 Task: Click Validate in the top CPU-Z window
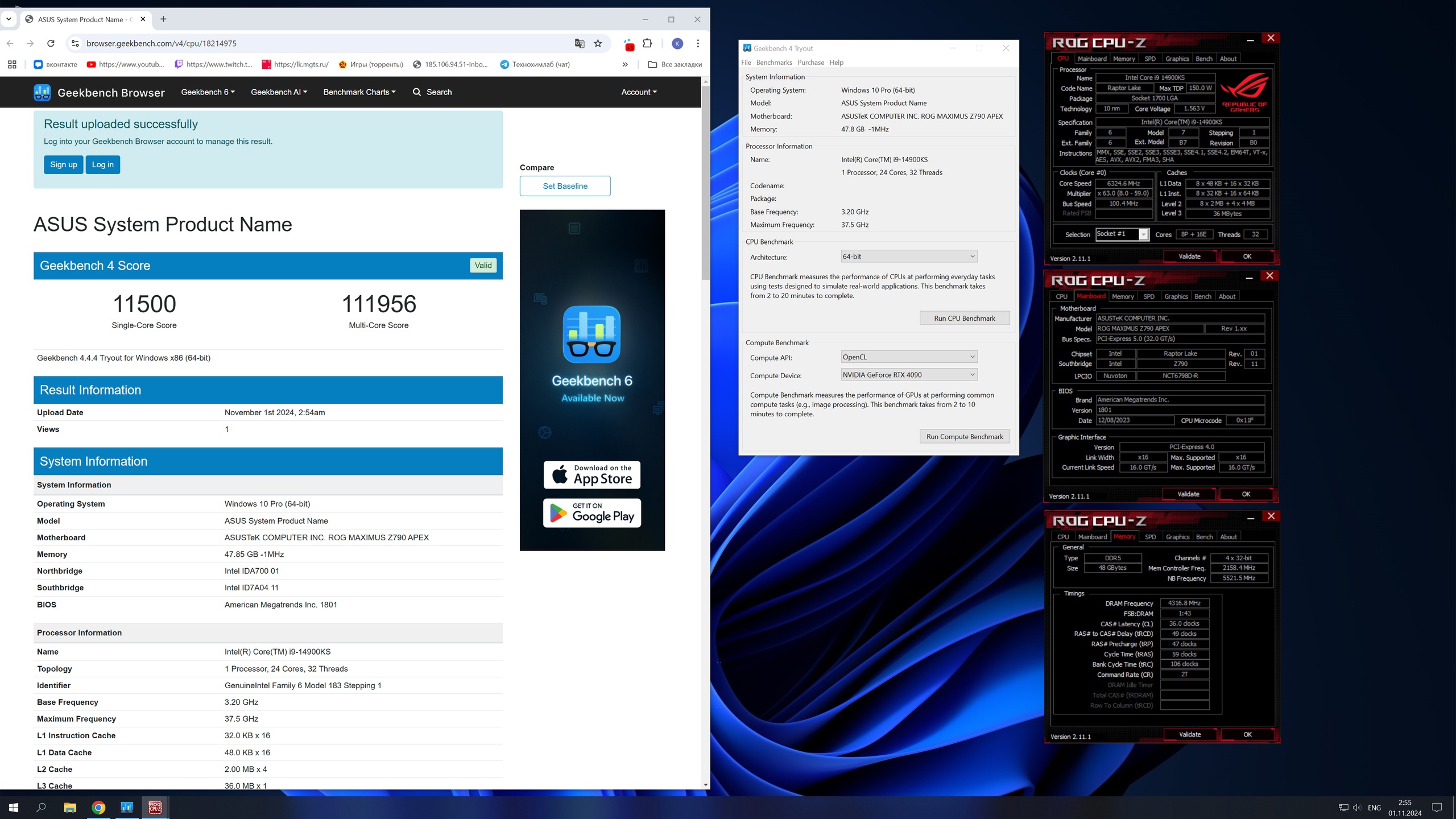[x=1189, y=257]
